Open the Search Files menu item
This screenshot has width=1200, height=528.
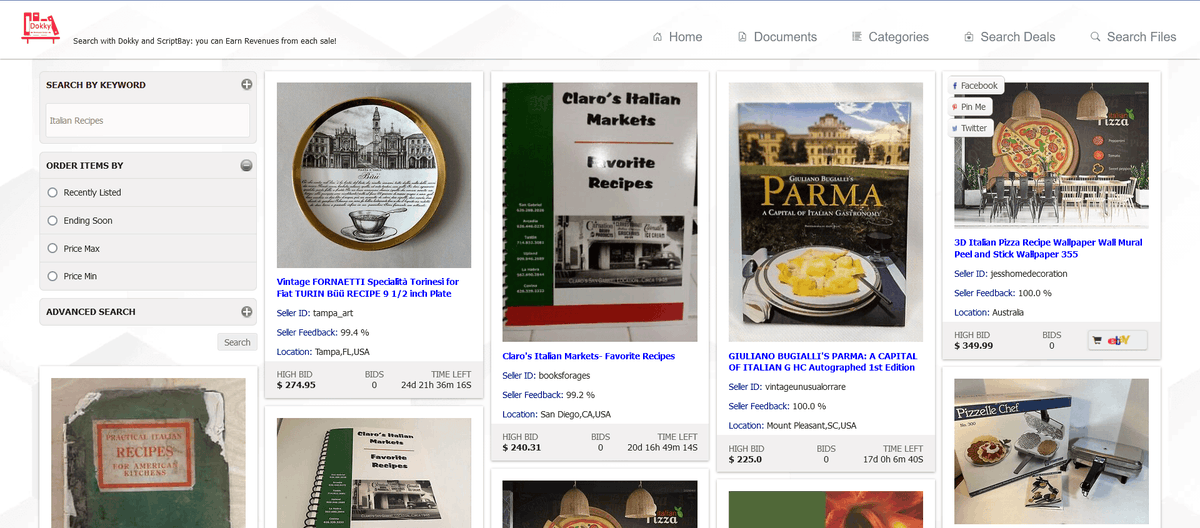point(1133,37)
